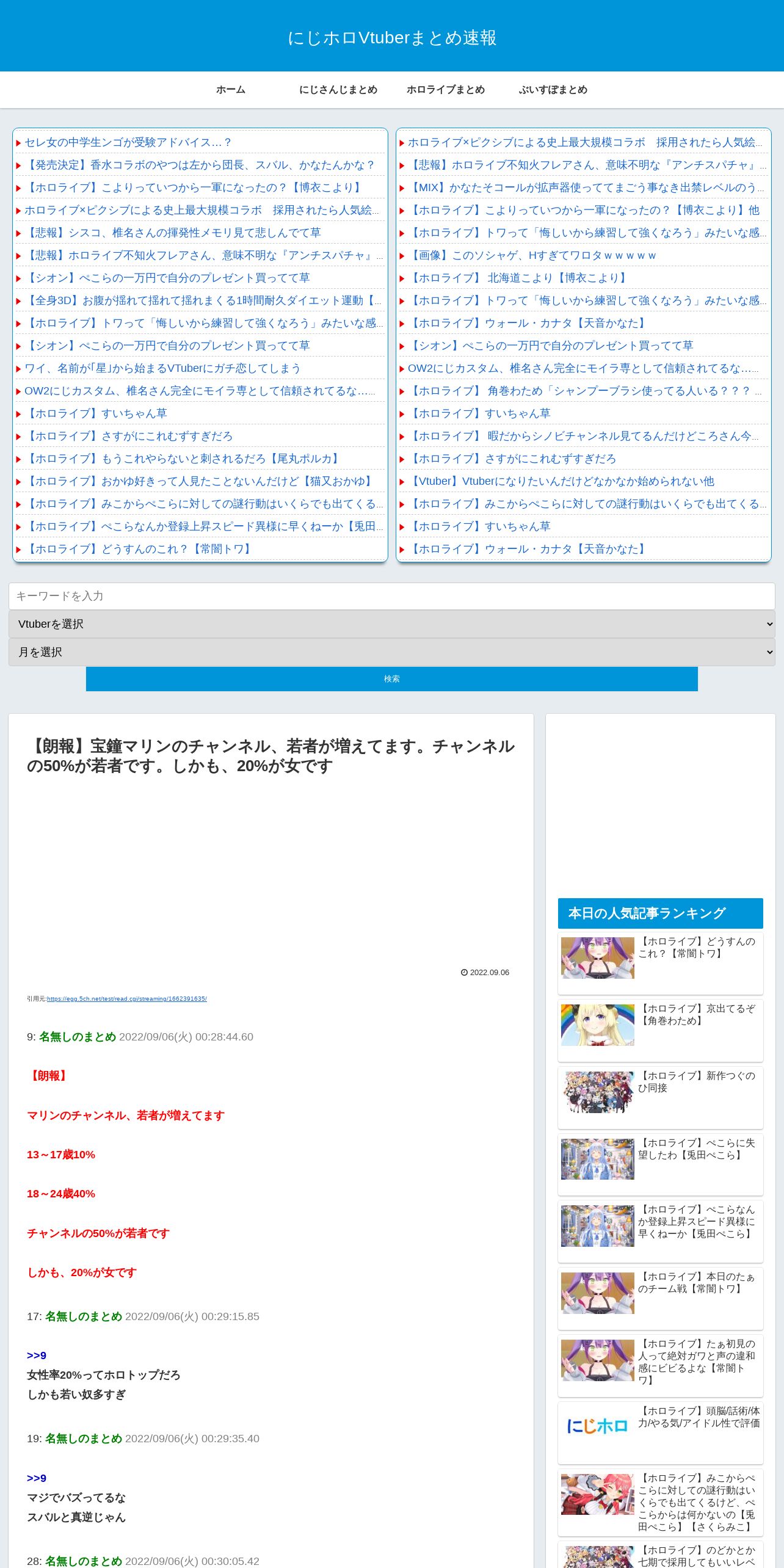Open left column どうすんのこれ？【常闇トワ】 link
The width and height of the screenshot is (784, 1568).
139,549
